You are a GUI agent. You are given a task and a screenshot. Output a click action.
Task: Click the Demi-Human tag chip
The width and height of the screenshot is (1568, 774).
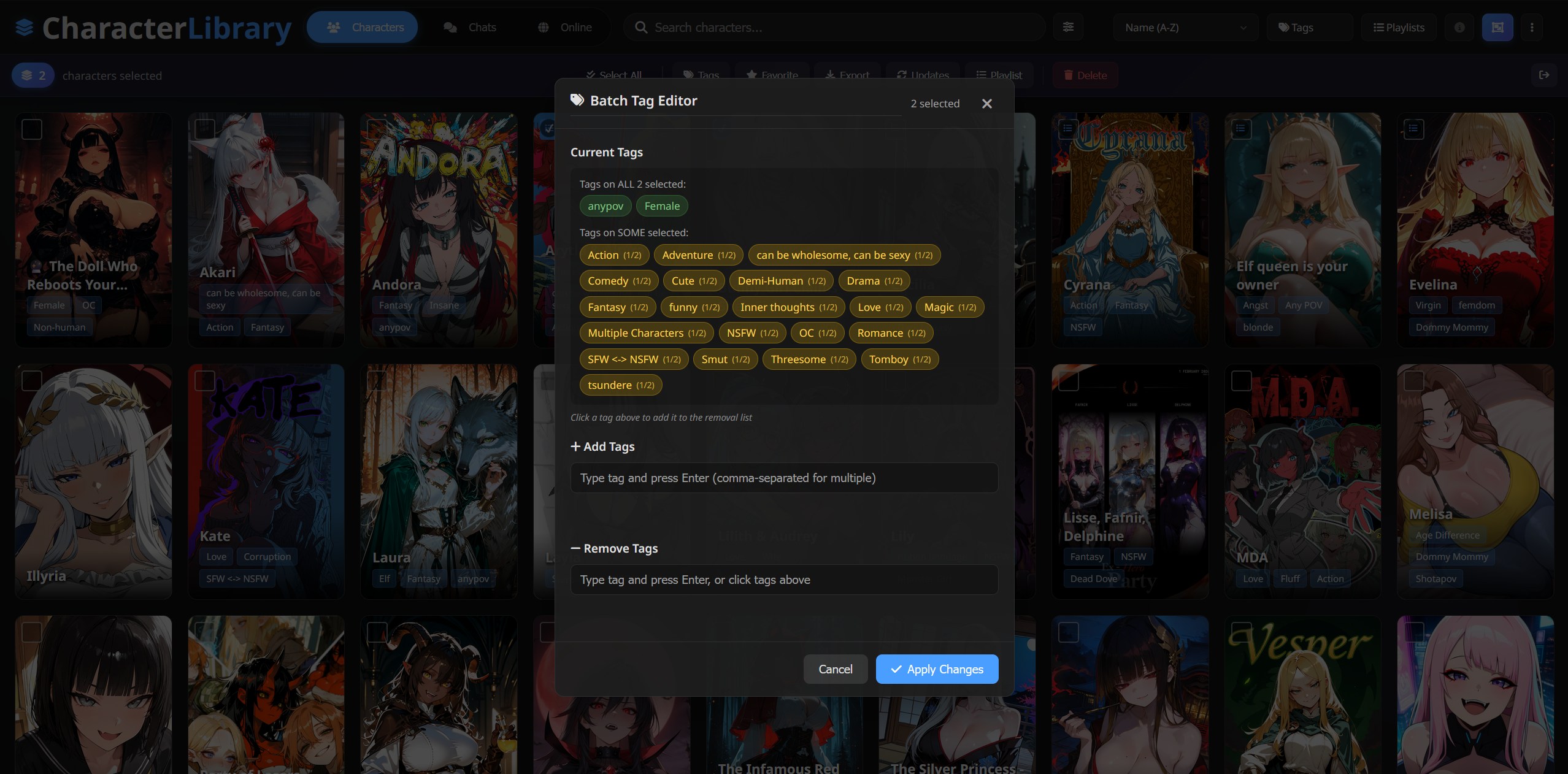click(782, 281)
